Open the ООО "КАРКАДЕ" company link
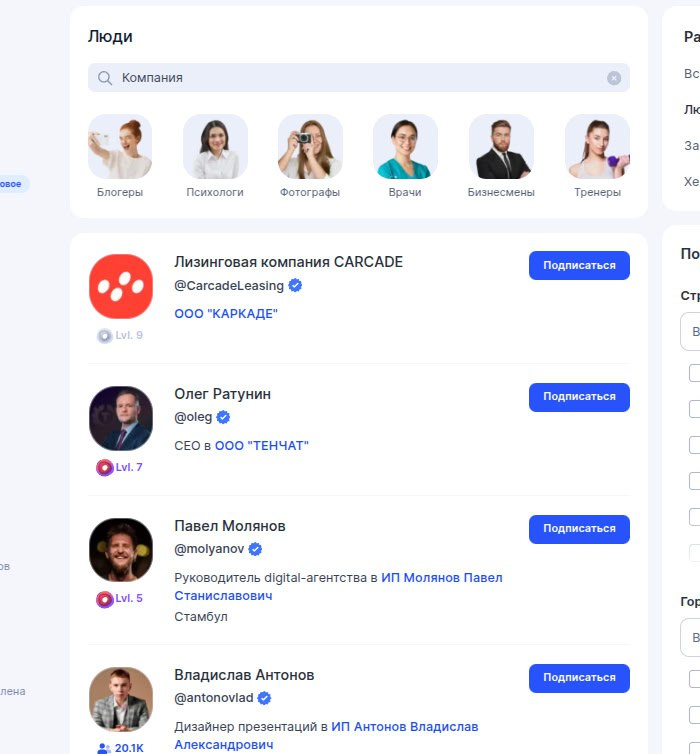 (226, 314)
